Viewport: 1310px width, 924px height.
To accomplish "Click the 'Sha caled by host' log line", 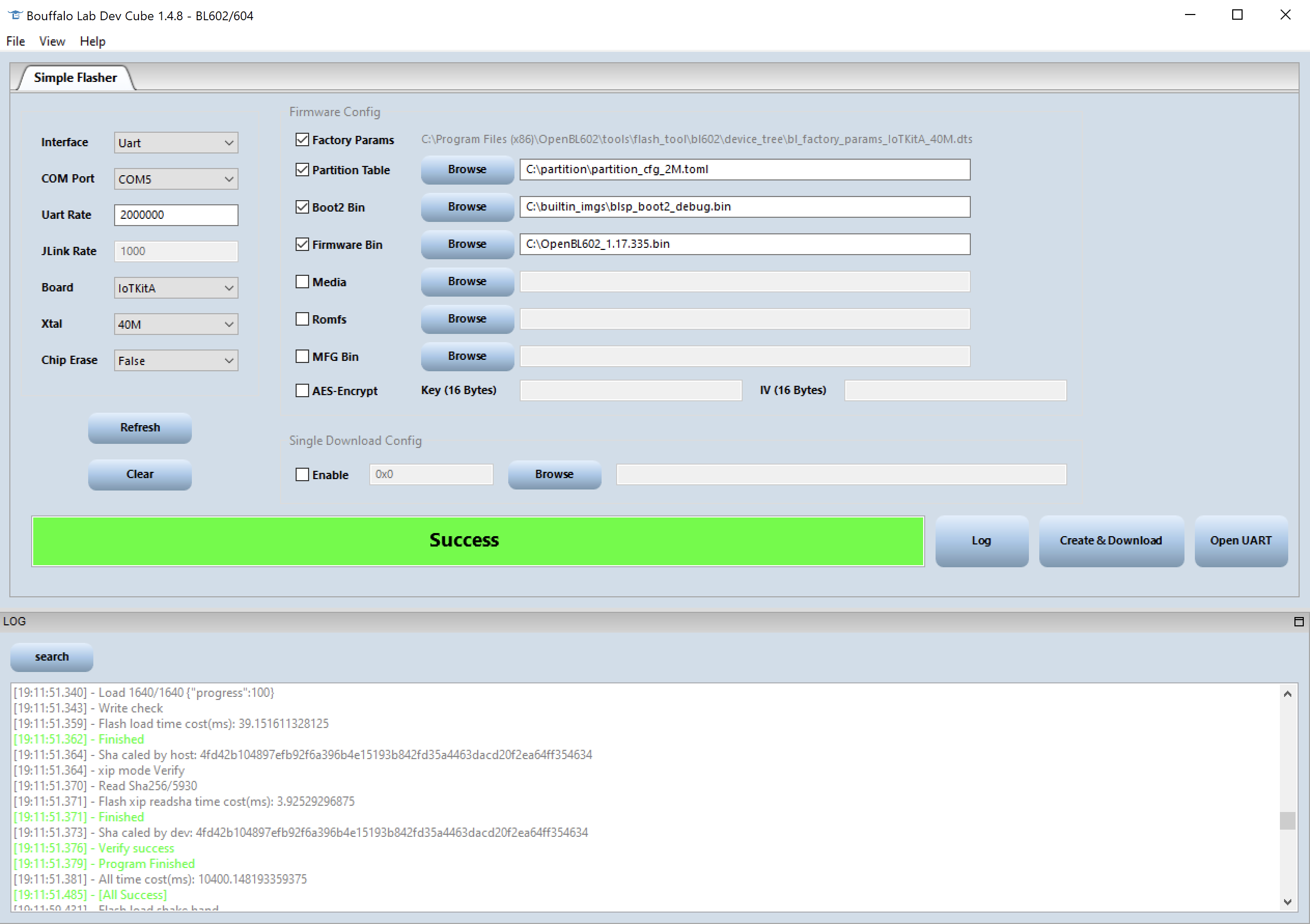I will point(302,755).
